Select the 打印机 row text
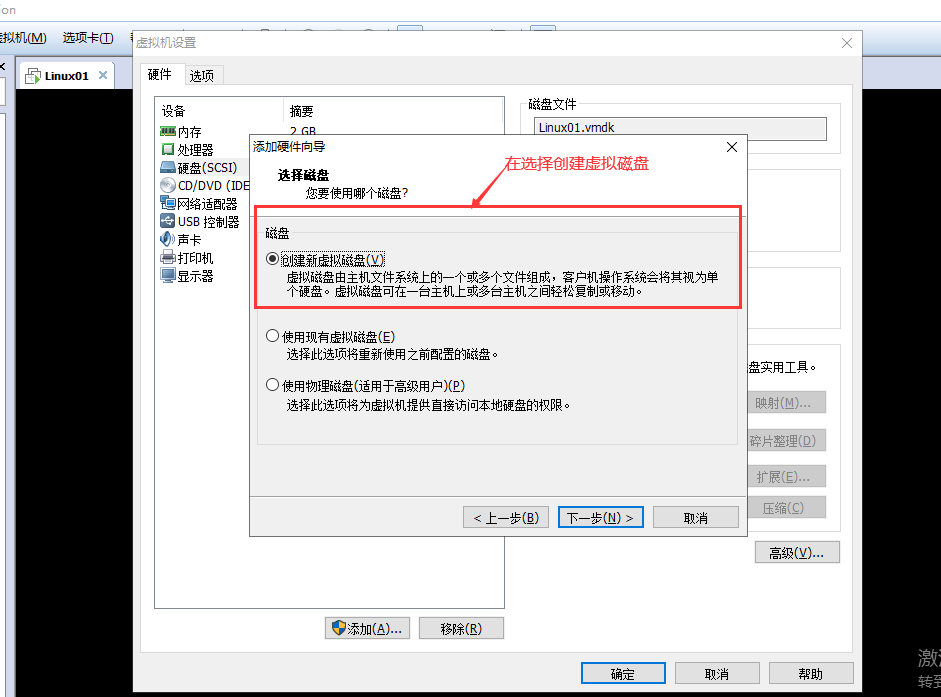The height and width of the screenshot is (697, 941). (x=196, y=258)
